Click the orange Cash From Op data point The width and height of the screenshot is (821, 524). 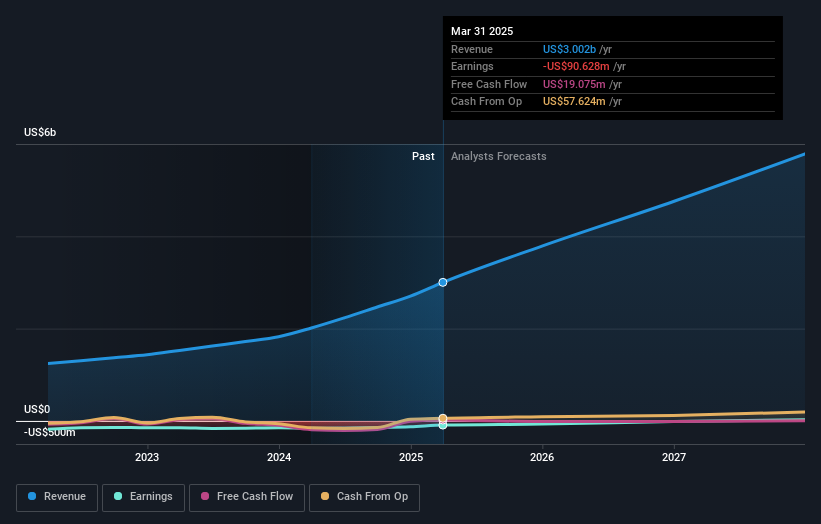(443, 418)
